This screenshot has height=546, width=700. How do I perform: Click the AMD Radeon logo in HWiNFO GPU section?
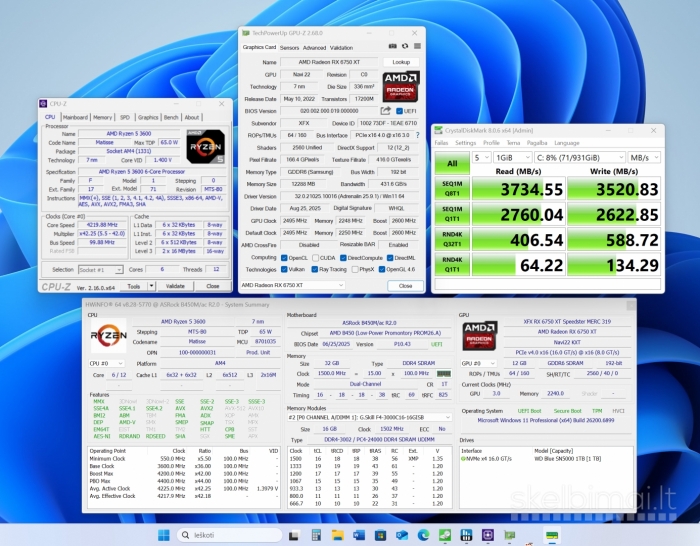click(x=480, y=335)
